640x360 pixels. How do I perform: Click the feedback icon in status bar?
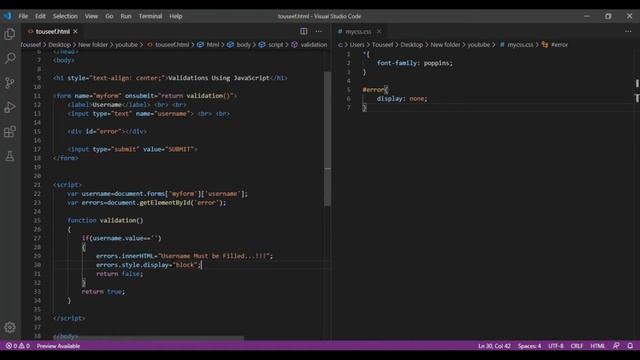(616, 346)
